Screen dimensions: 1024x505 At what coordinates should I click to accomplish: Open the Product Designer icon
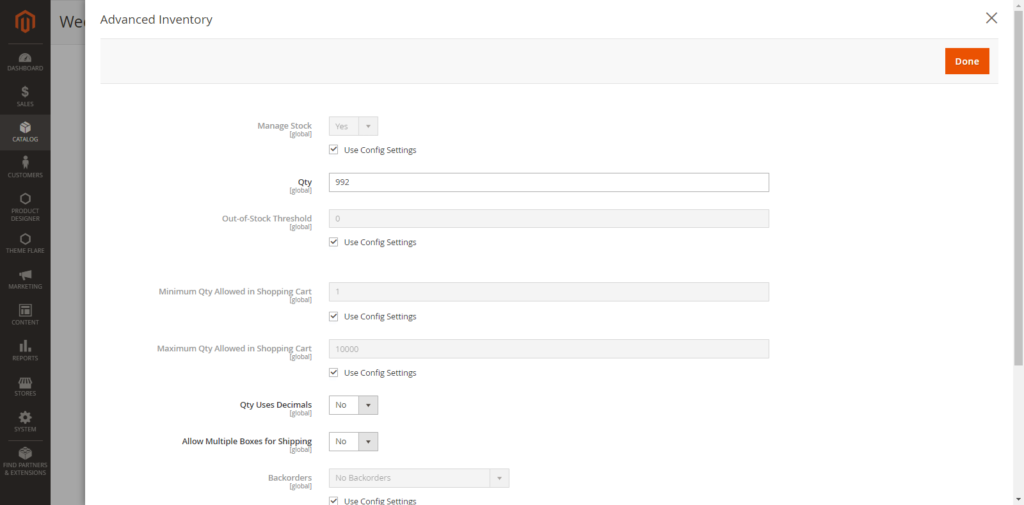(25, 199)
